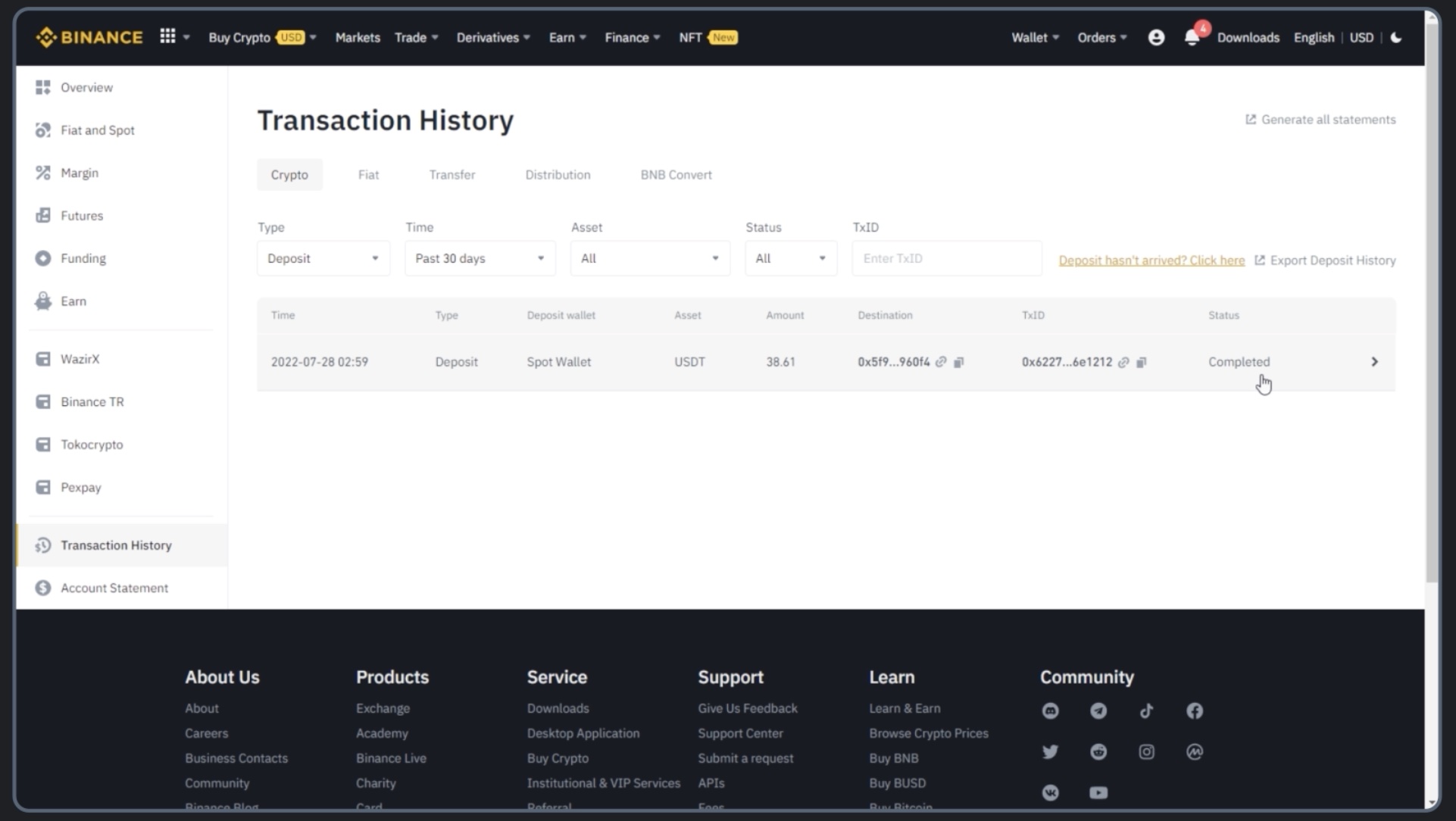Select the Type deposit dropdown
The width and height of the screenshot is (1456, 821).
[x=320, y=258]
